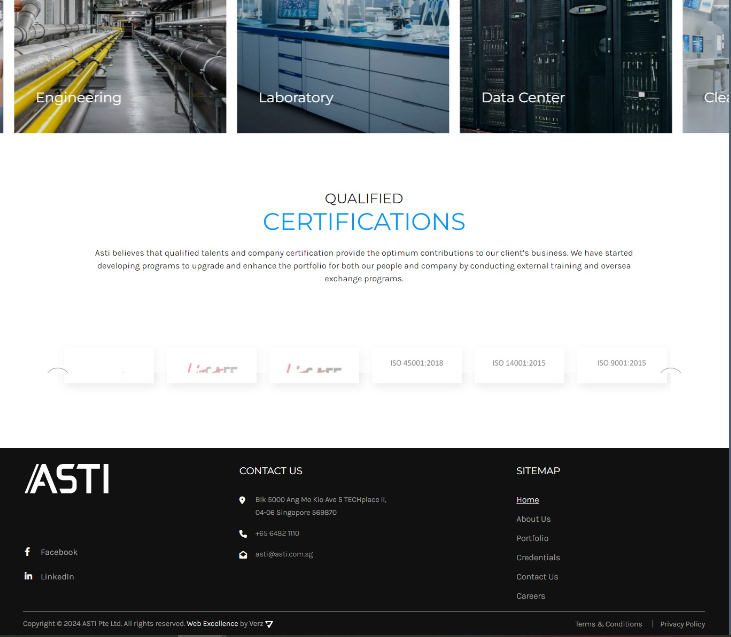This screenshot has width=731, height=637.
Task: Open the Portfolio sitemap link
Action: coord(532,538)
